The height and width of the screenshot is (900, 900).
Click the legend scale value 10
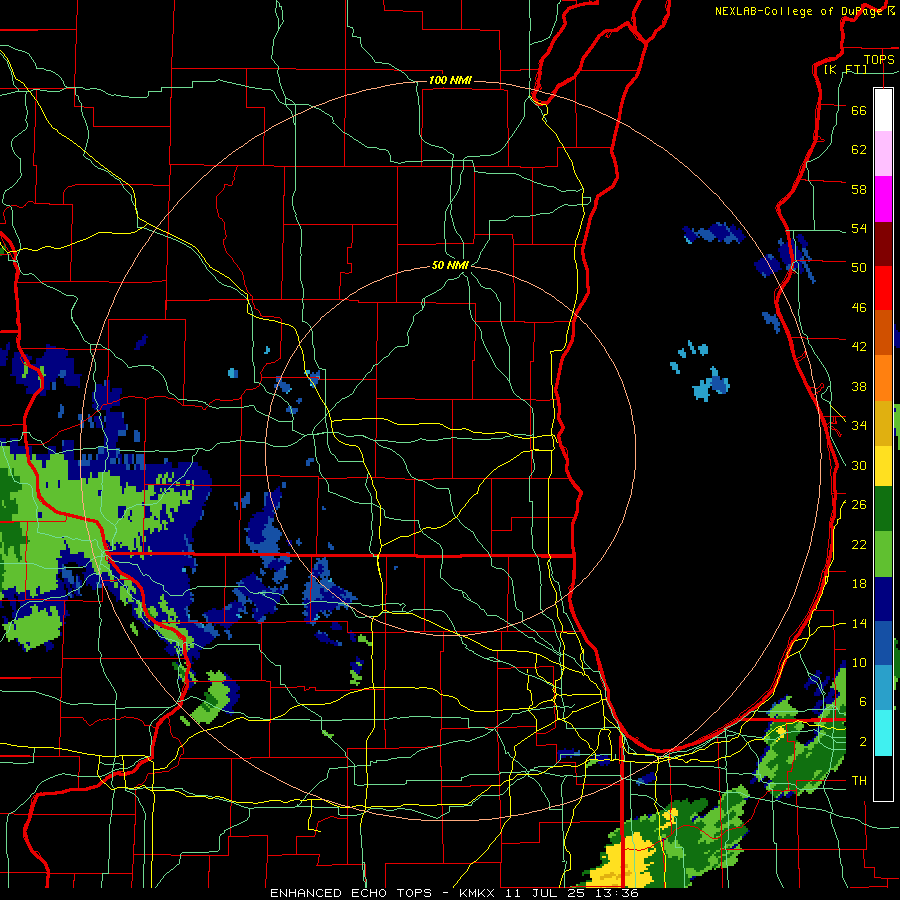coord(859,662)
